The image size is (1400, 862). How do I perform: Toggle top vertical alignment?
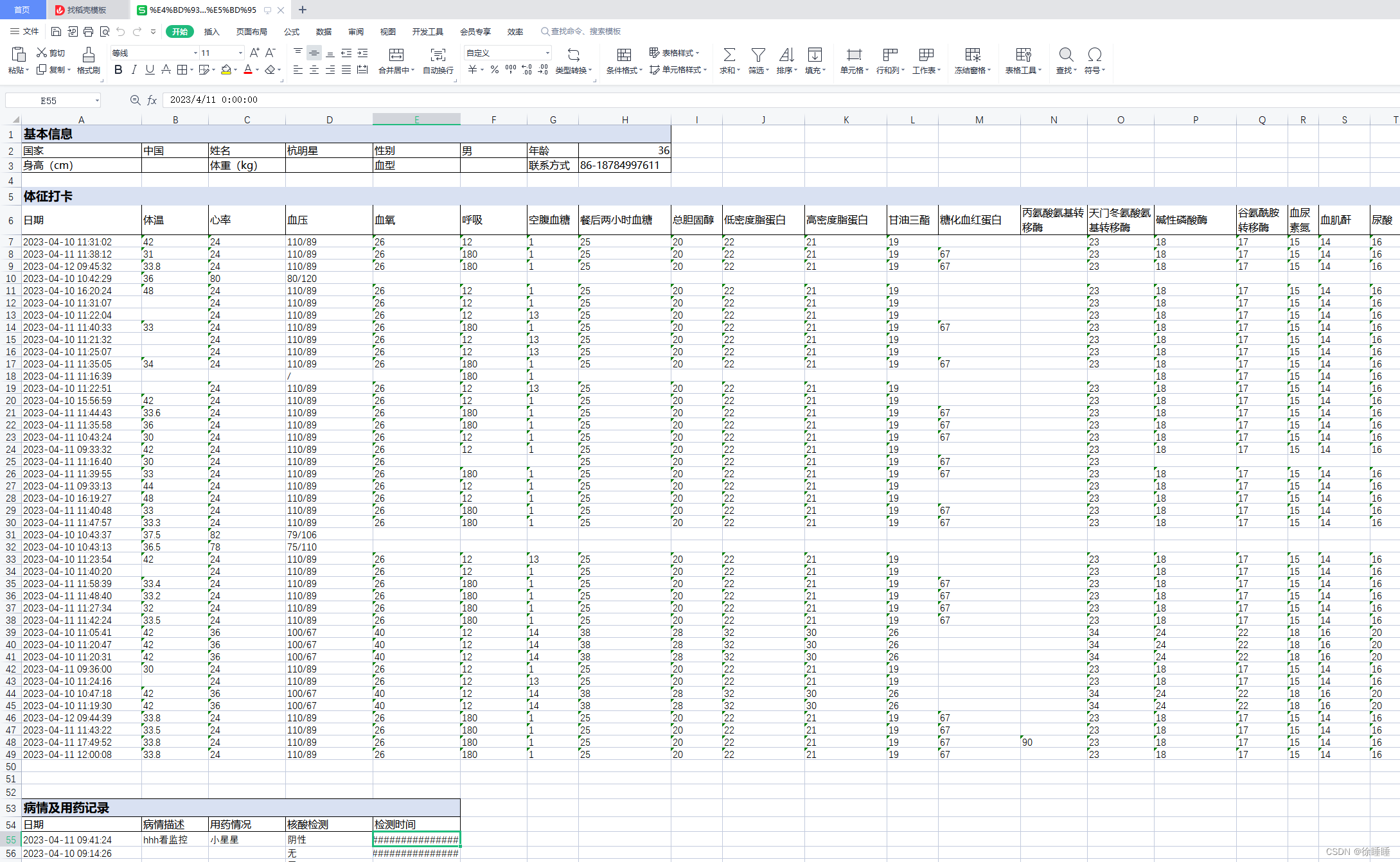pos(298,53)
